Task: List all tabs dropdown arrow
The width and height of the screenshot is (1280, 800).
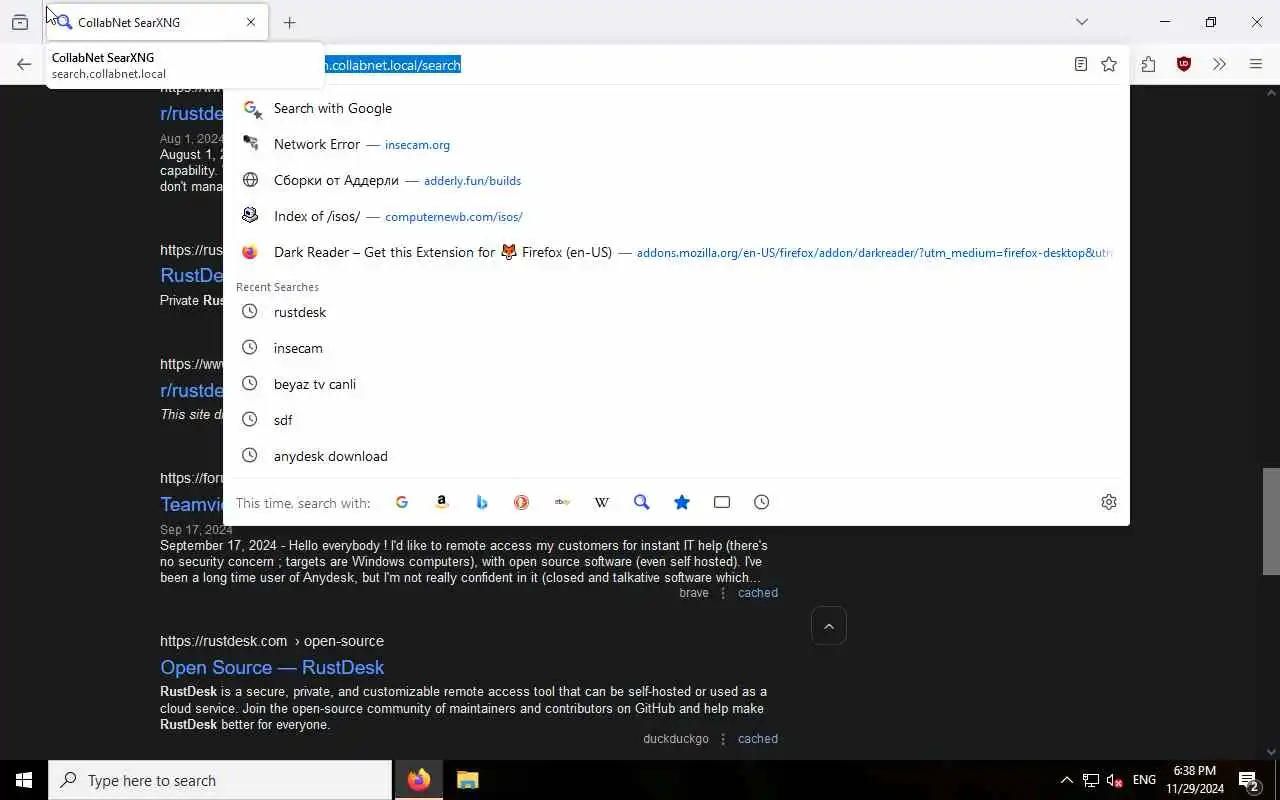Action: pyautogui.click(x=1082, y=22)
